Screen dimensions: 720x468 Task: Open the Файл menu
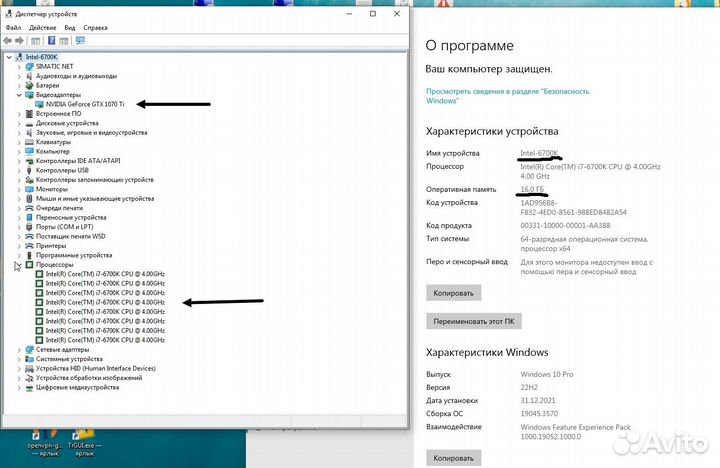point(13,28)
